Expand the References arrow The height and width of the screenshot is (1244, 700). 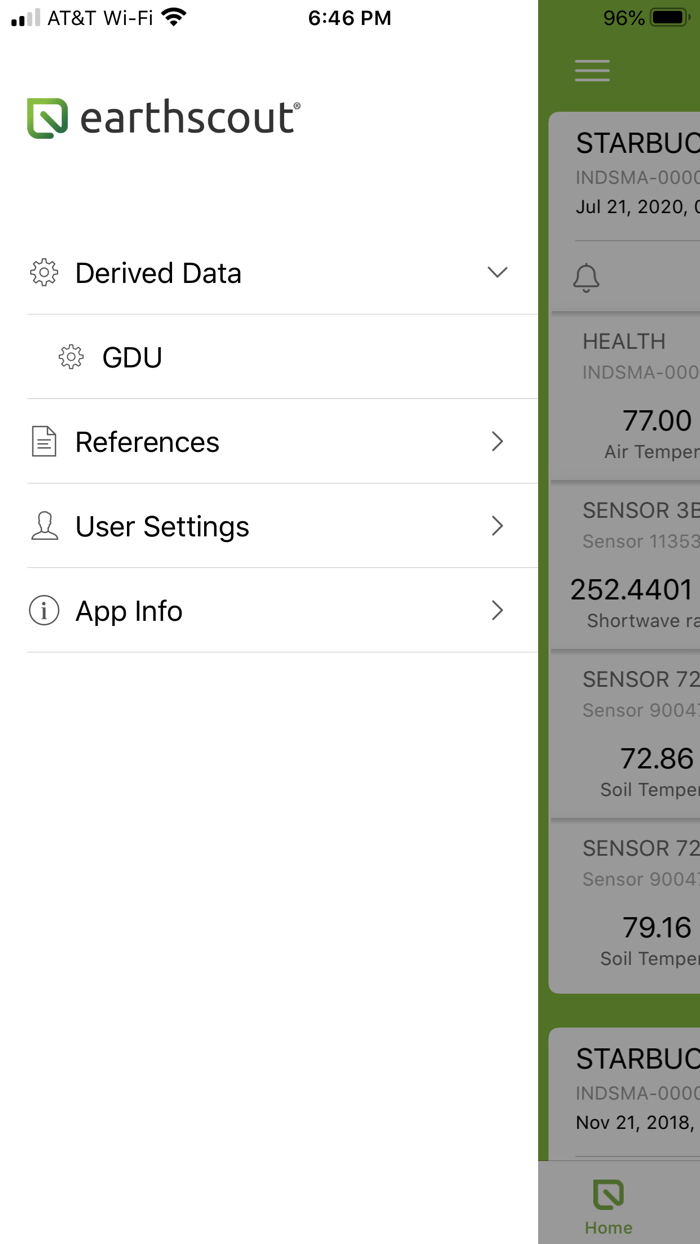click(497, 441)
